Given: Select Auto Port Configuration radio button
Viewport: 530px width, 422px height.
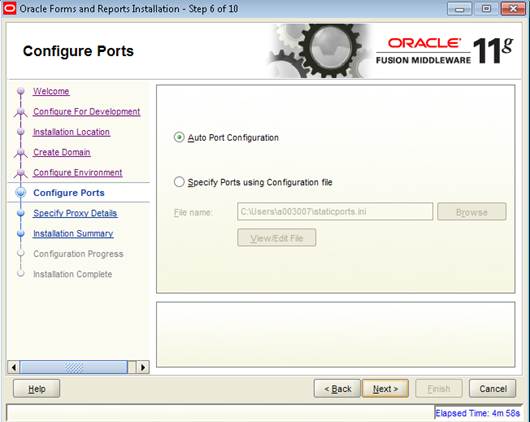Looking at the screenshot, I should pyautogui.click(x=179, y=137).
